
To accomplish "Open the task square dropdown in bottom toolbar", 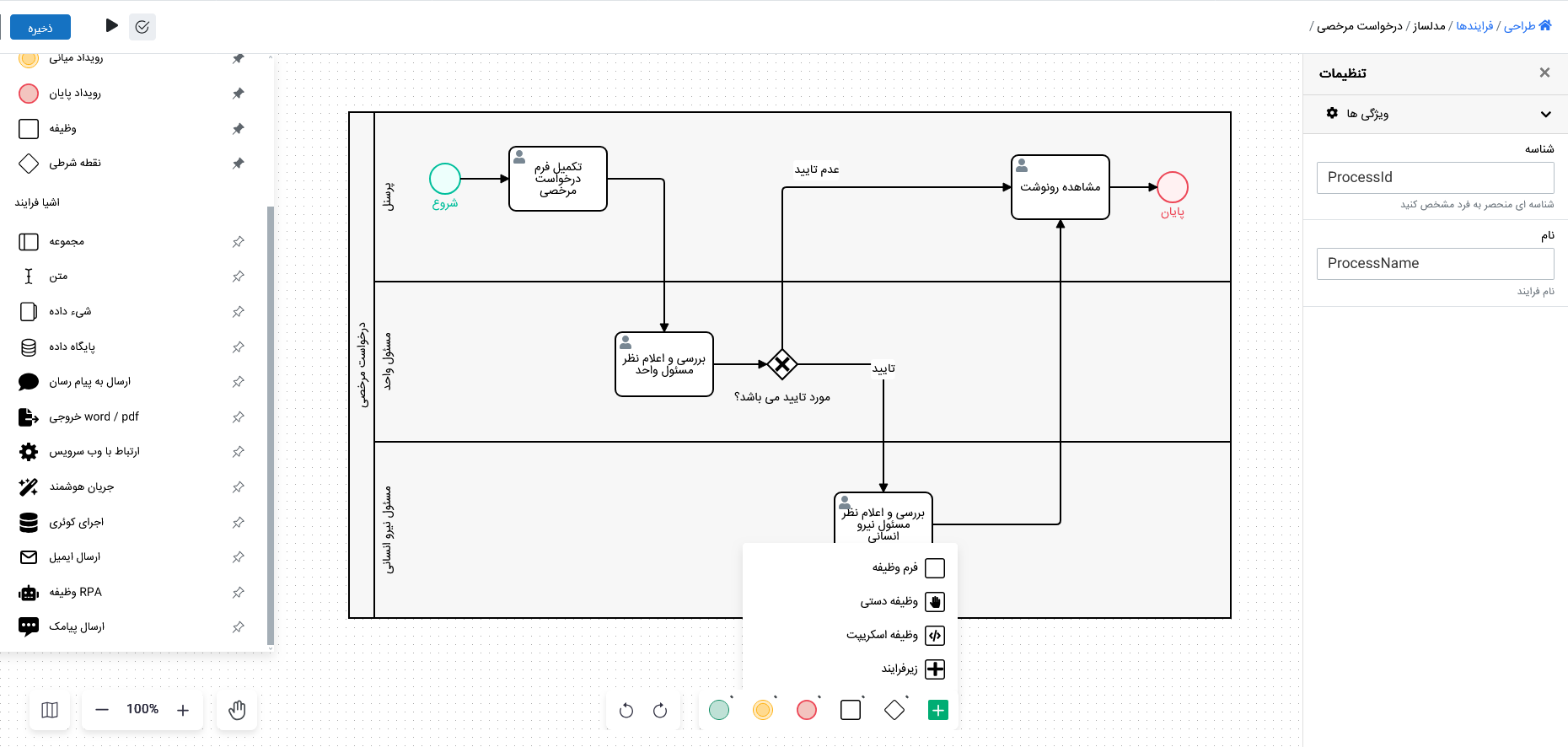I will pyautogui.click(x=851, y=710).
